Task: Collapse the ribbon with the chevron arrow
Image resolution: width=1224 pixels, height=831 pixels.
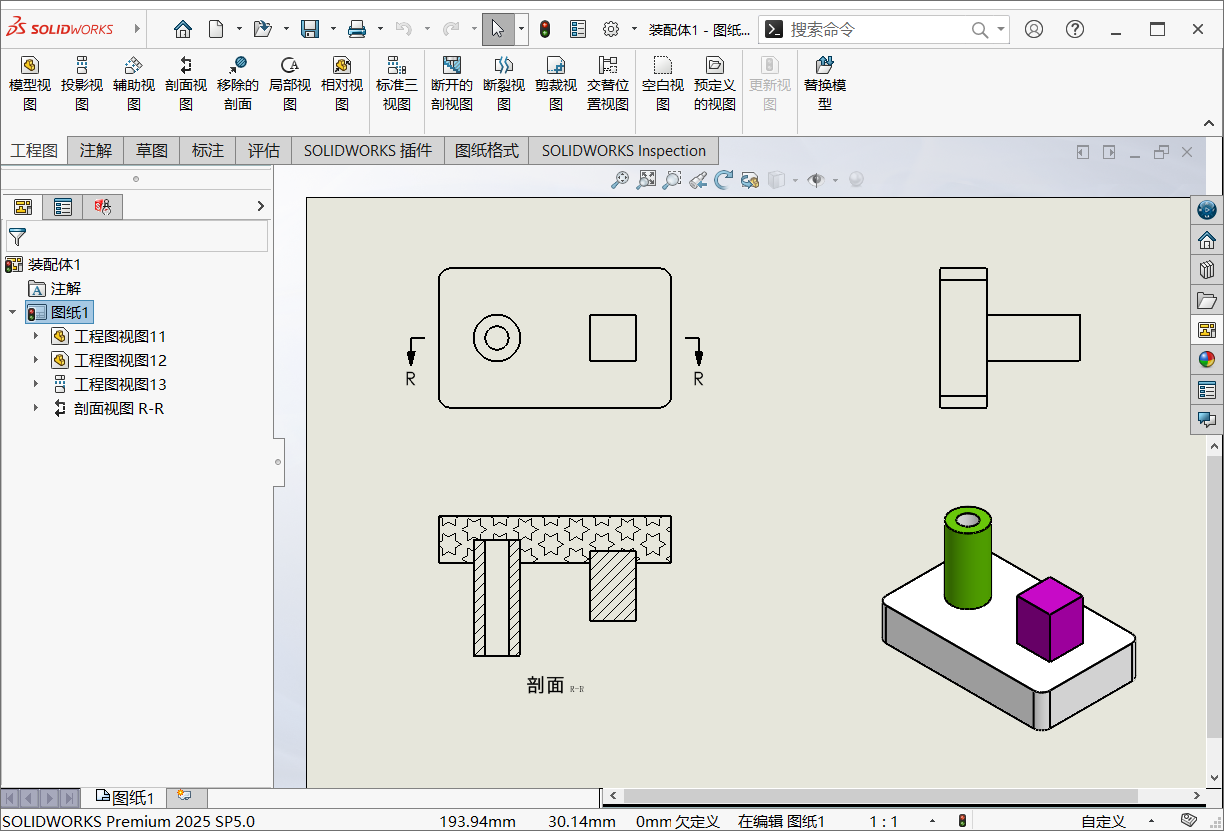Action: (1211, 123)
